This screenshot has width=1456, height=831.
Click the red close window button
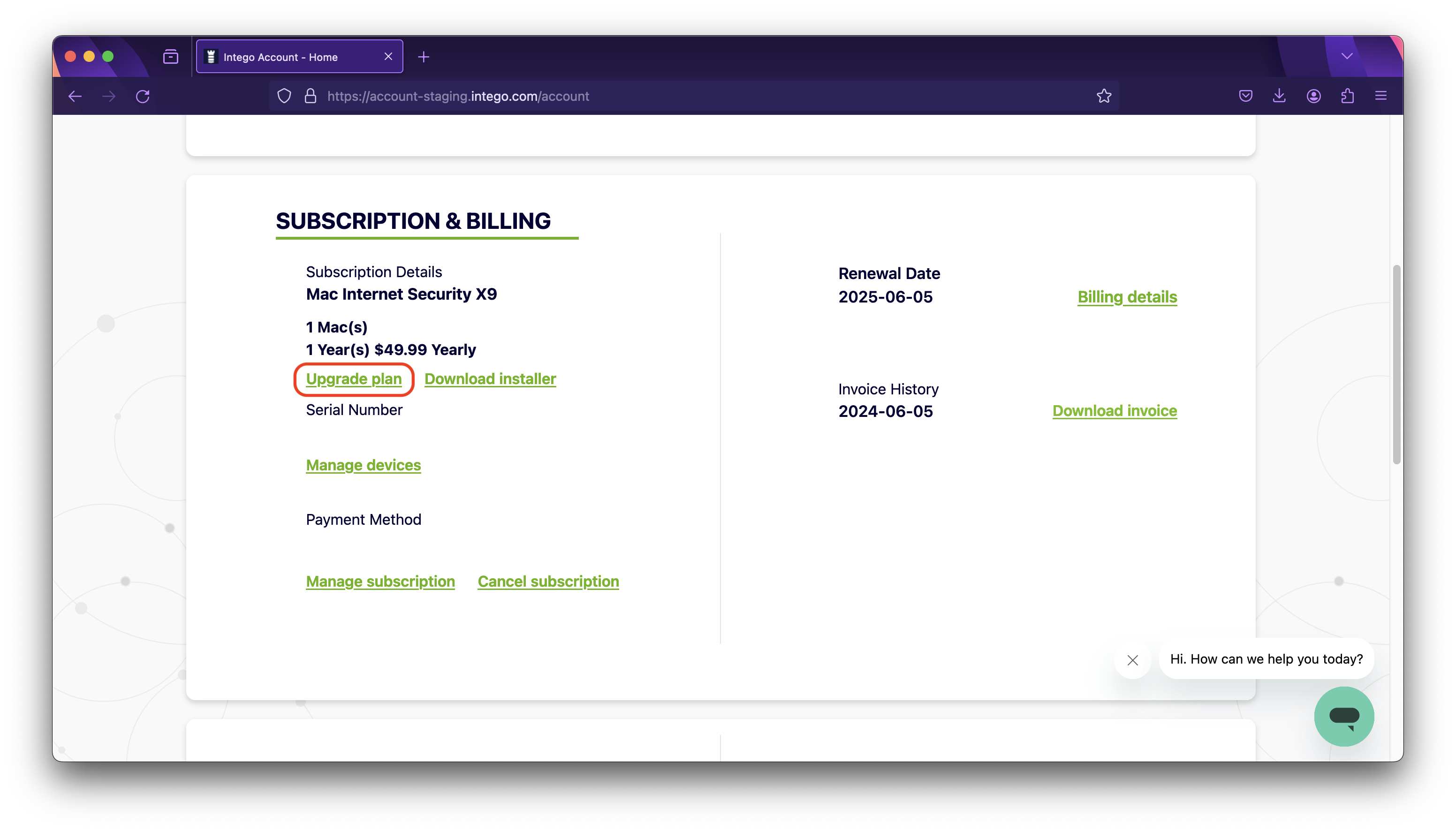pos(70,56)
